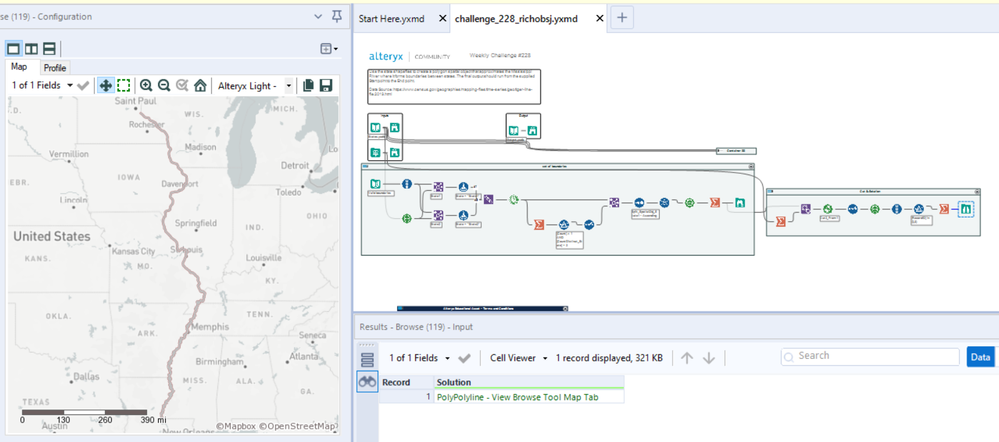Image resolution: width=999 pixels, height=442 pixels.
Task: Pin the Configuration panel
Action: click(x=337, y=17)
